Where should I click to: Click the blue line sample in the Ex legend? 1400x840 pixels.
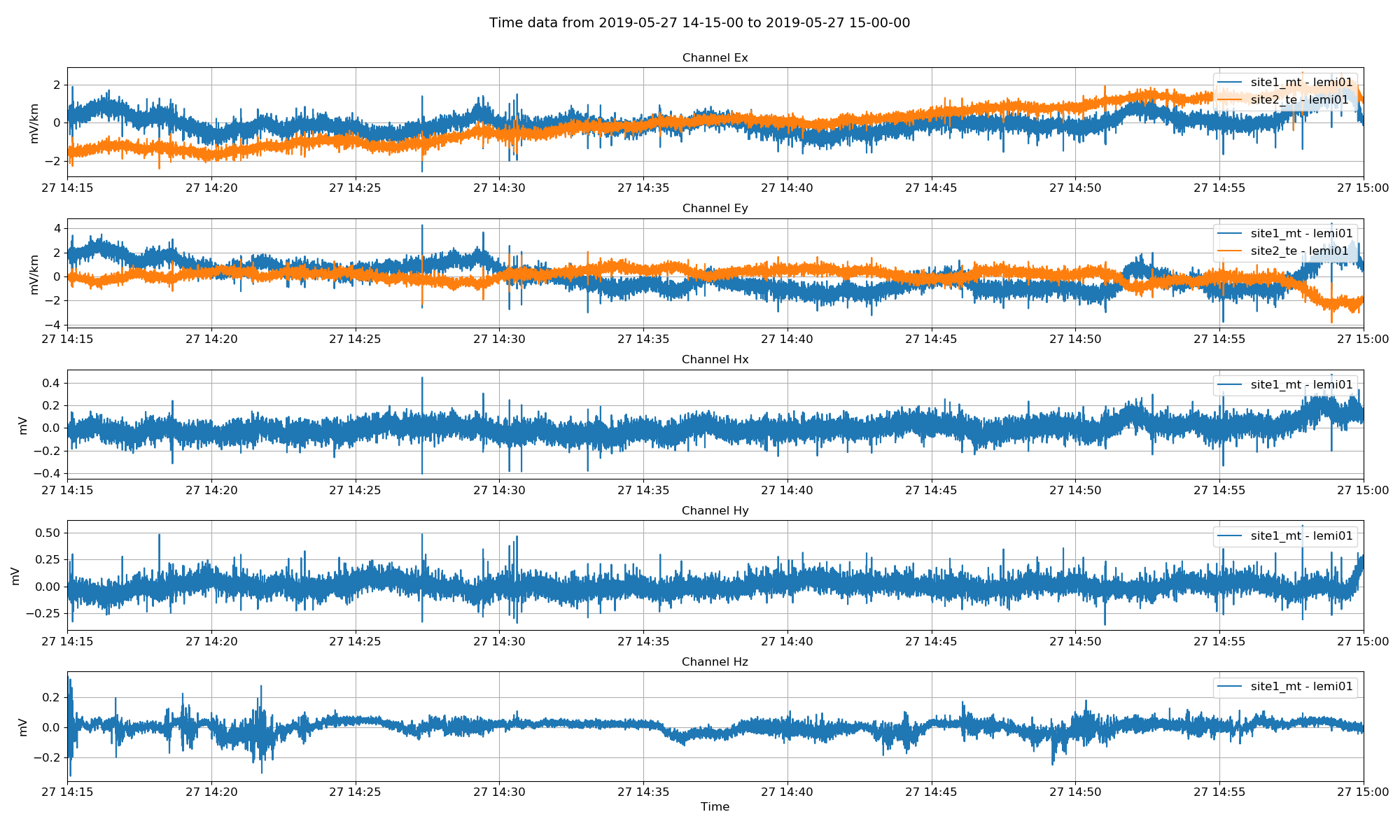coord(1230,83)
